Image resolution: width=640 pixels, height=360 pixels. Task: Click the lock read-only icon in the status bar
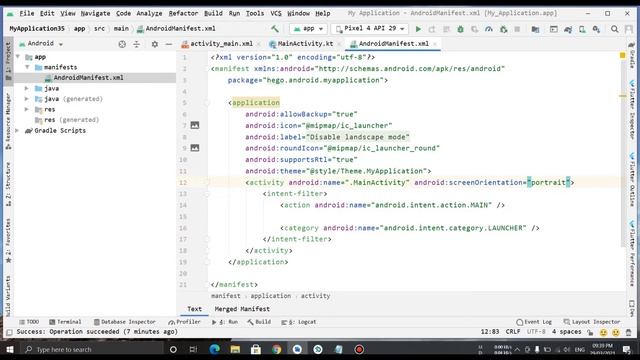590,332
